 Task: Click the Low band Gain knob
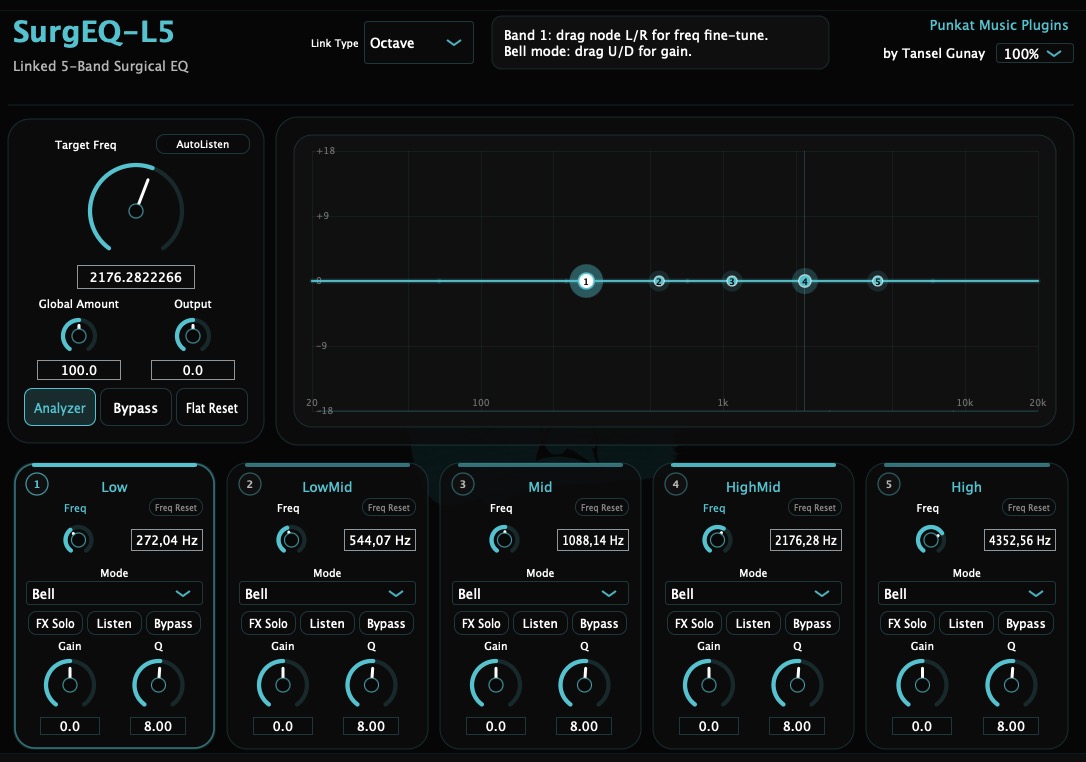[70, 684]
